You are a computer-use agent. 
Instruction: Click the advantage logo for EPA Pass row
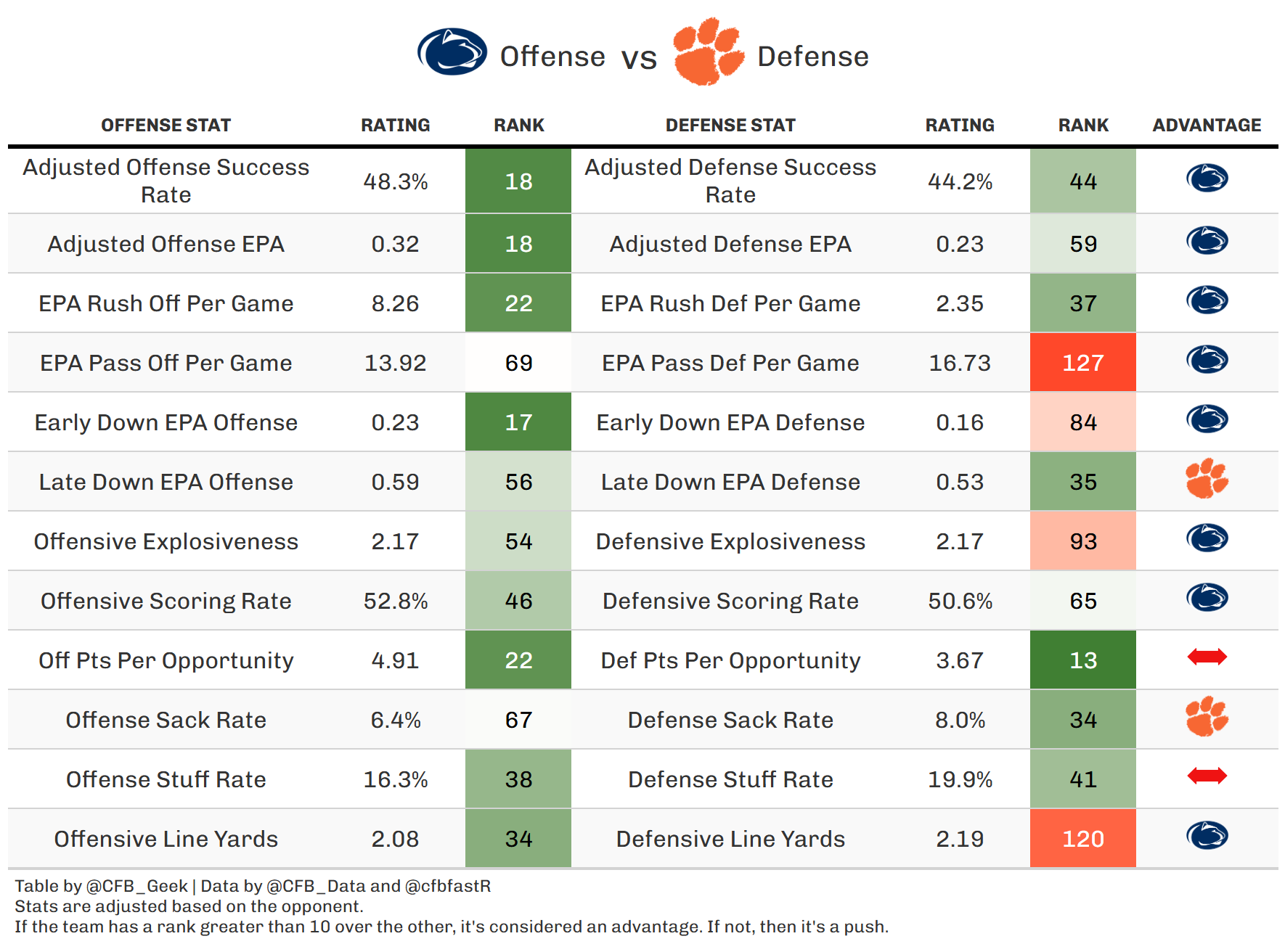click(x=1207, y=360)
